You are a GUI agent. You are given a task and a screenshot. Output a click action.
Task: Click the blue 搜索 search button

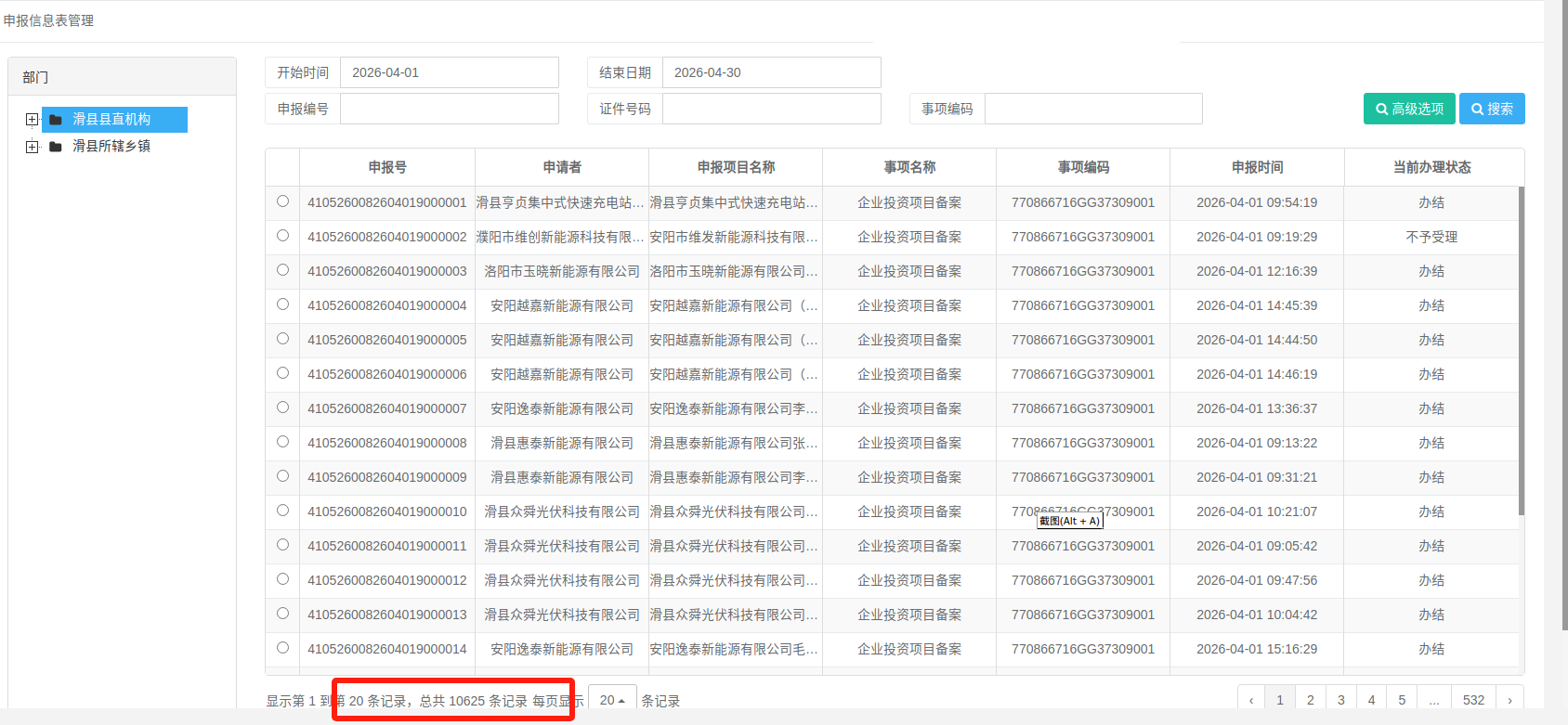click(1492, 109)
